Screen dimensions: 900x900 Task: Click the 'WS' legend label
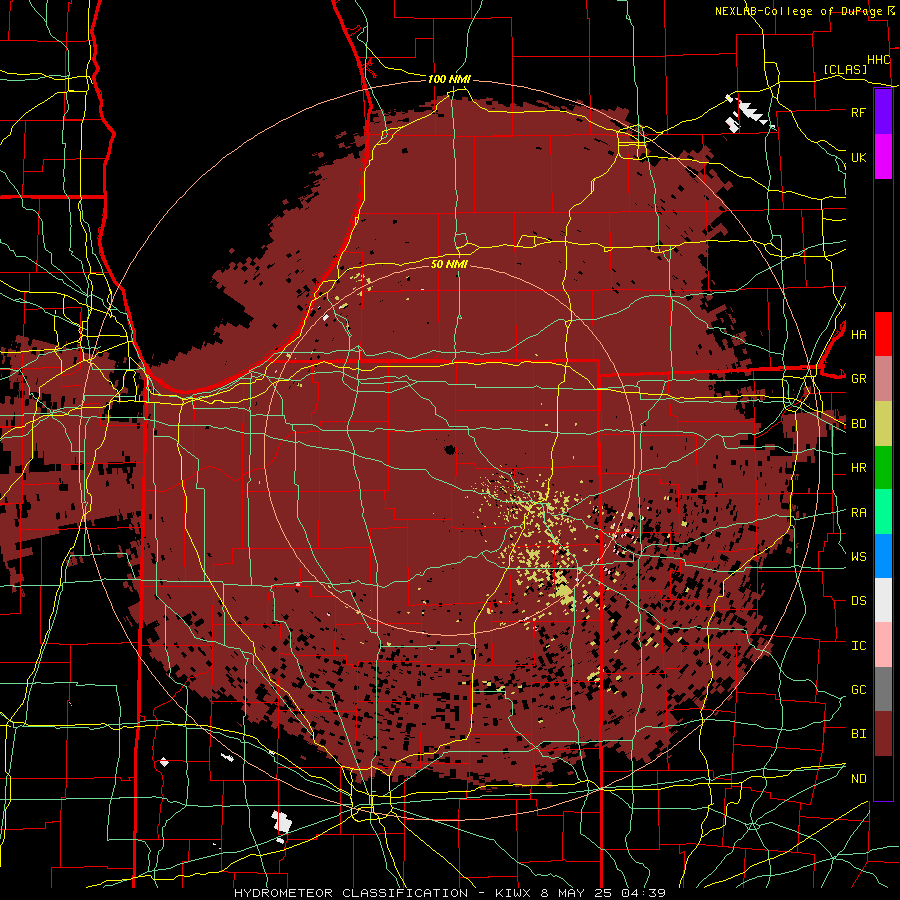[859, 556]
